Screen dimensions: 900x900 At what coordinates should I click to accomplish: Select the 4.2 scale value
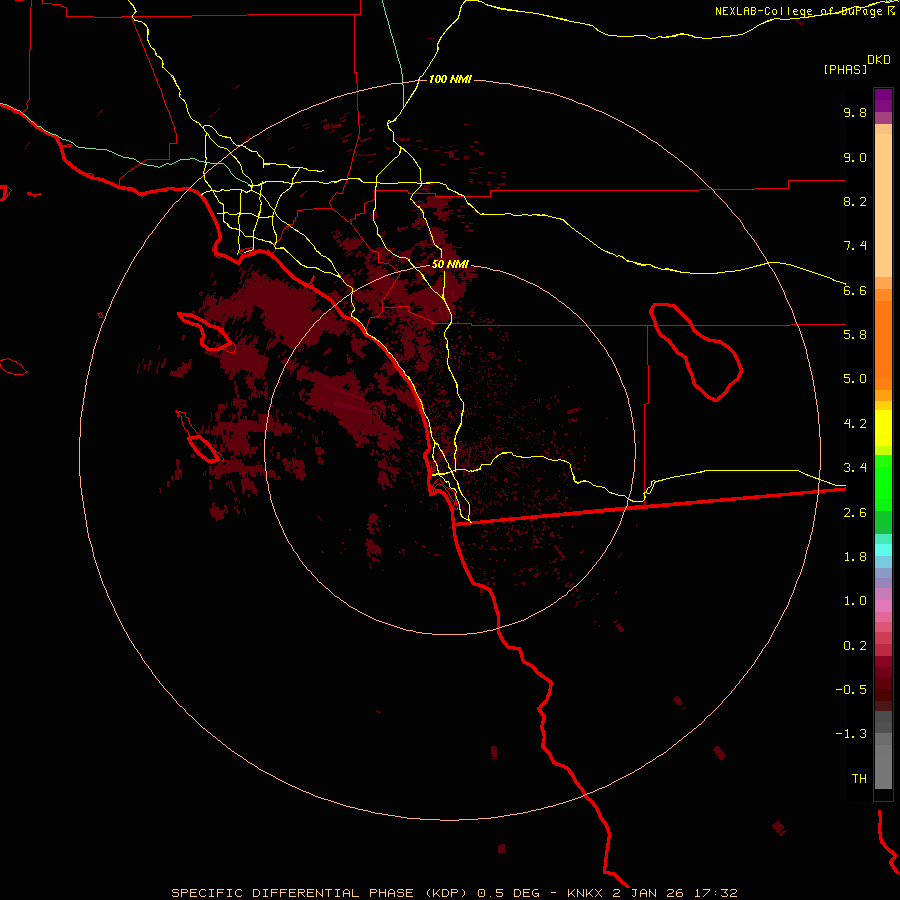855,424
